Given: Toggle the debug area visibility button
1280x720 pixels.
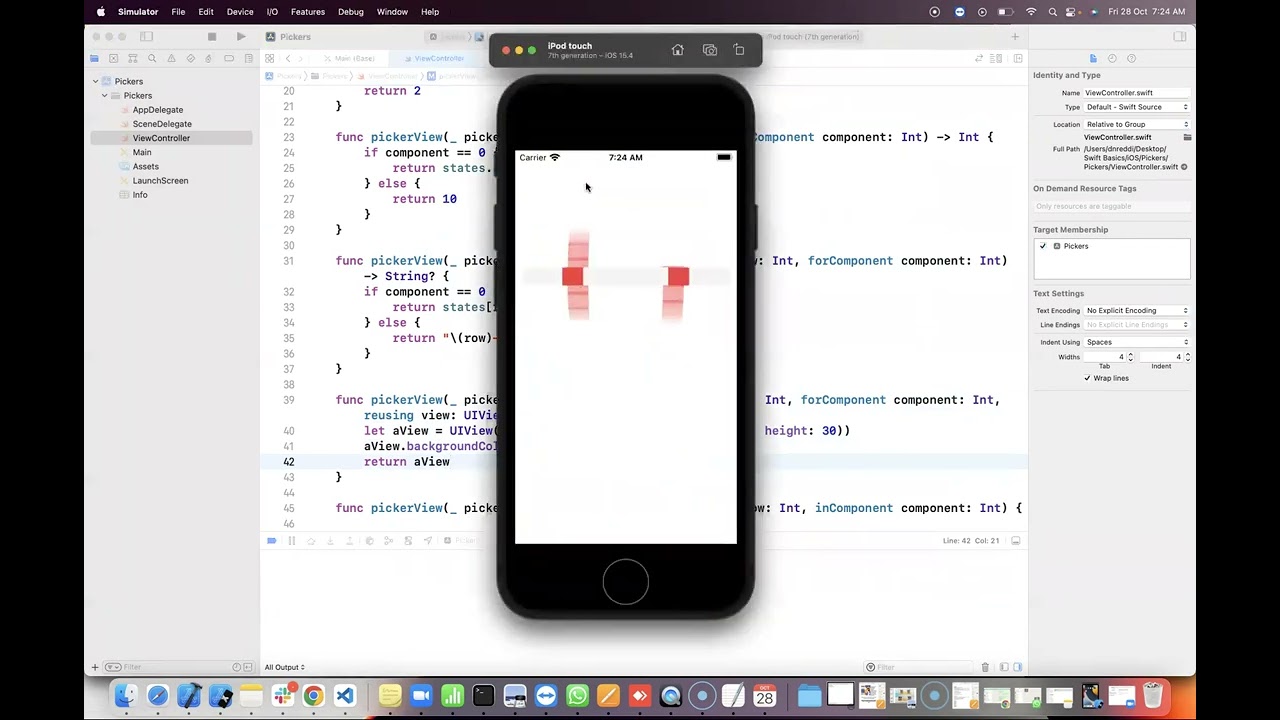Looking at the screenshot, I should tap(1016, 541).
